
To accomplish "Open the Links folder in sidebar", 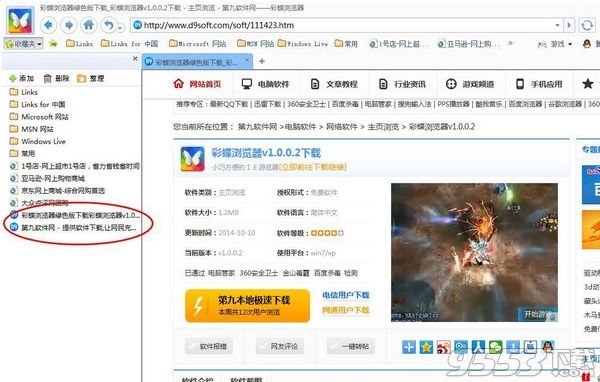I will click(x=24, y=92).
